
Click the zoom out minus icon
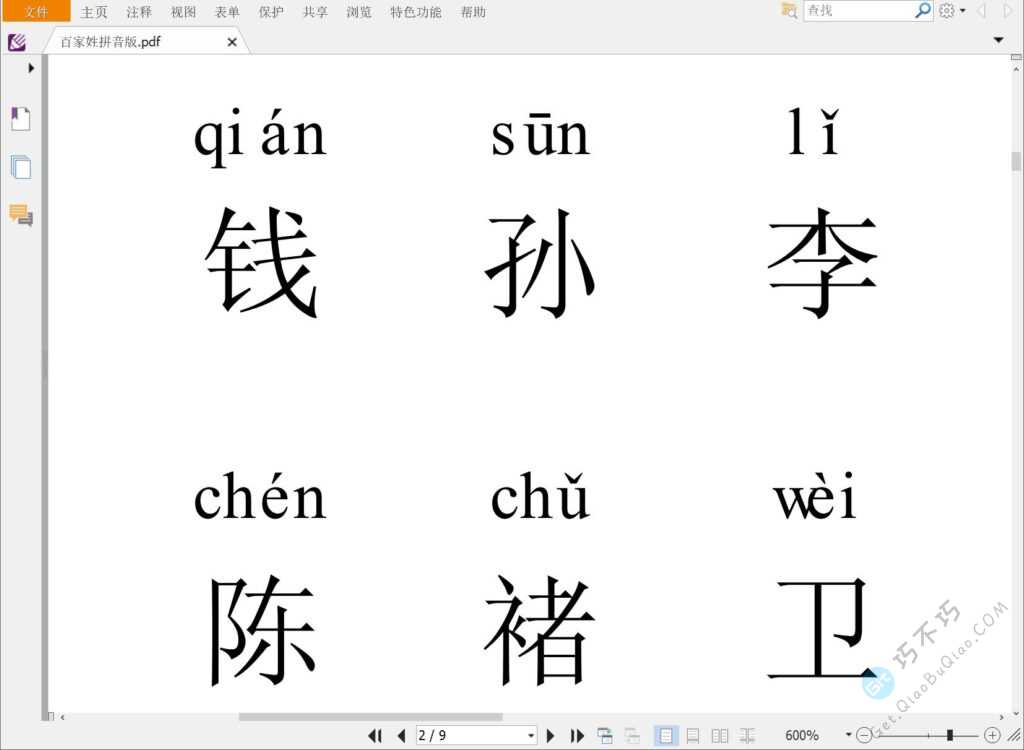coord(864,736)
